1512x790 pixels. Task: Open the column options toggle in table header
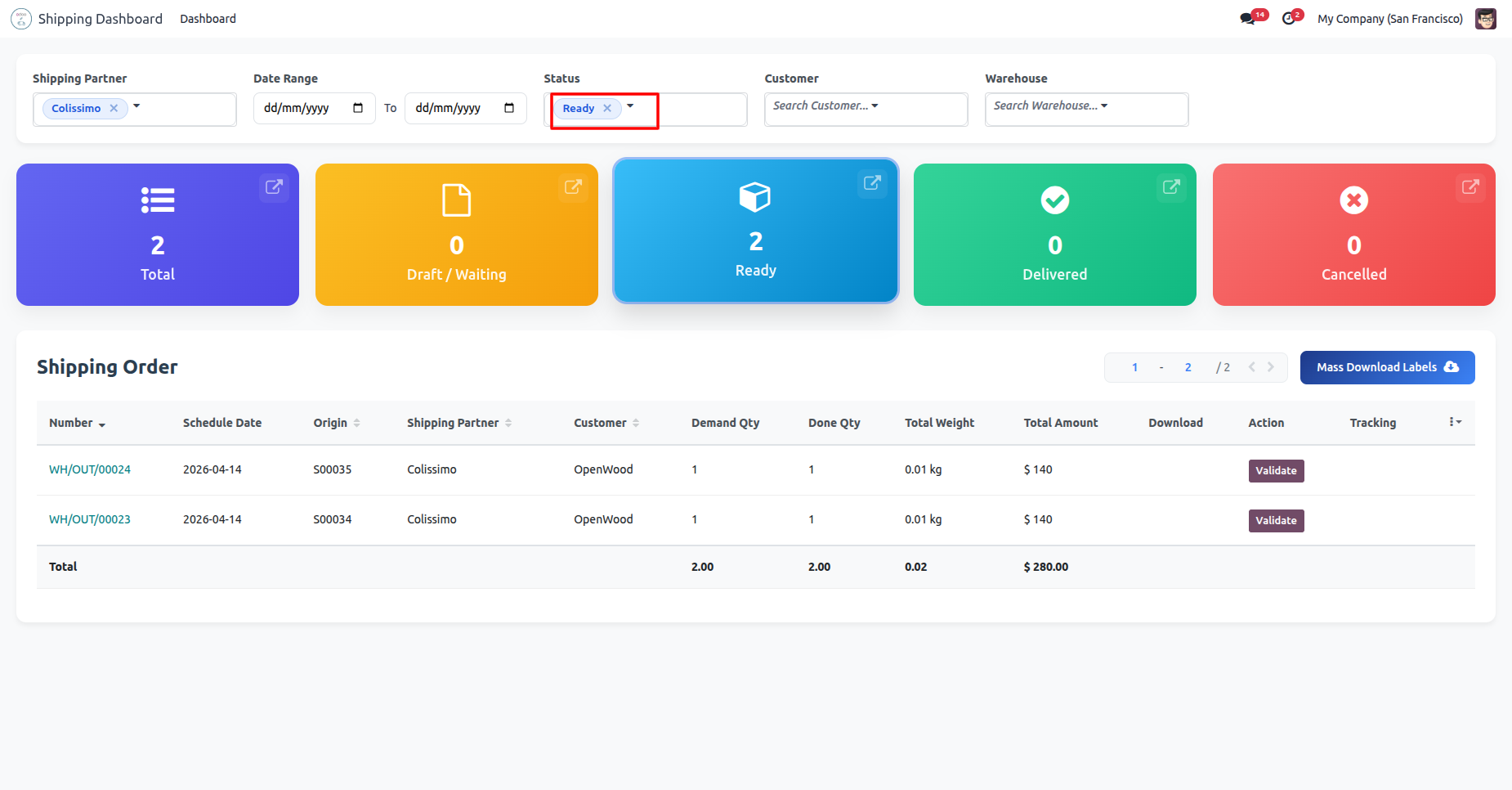(1455, 422)
